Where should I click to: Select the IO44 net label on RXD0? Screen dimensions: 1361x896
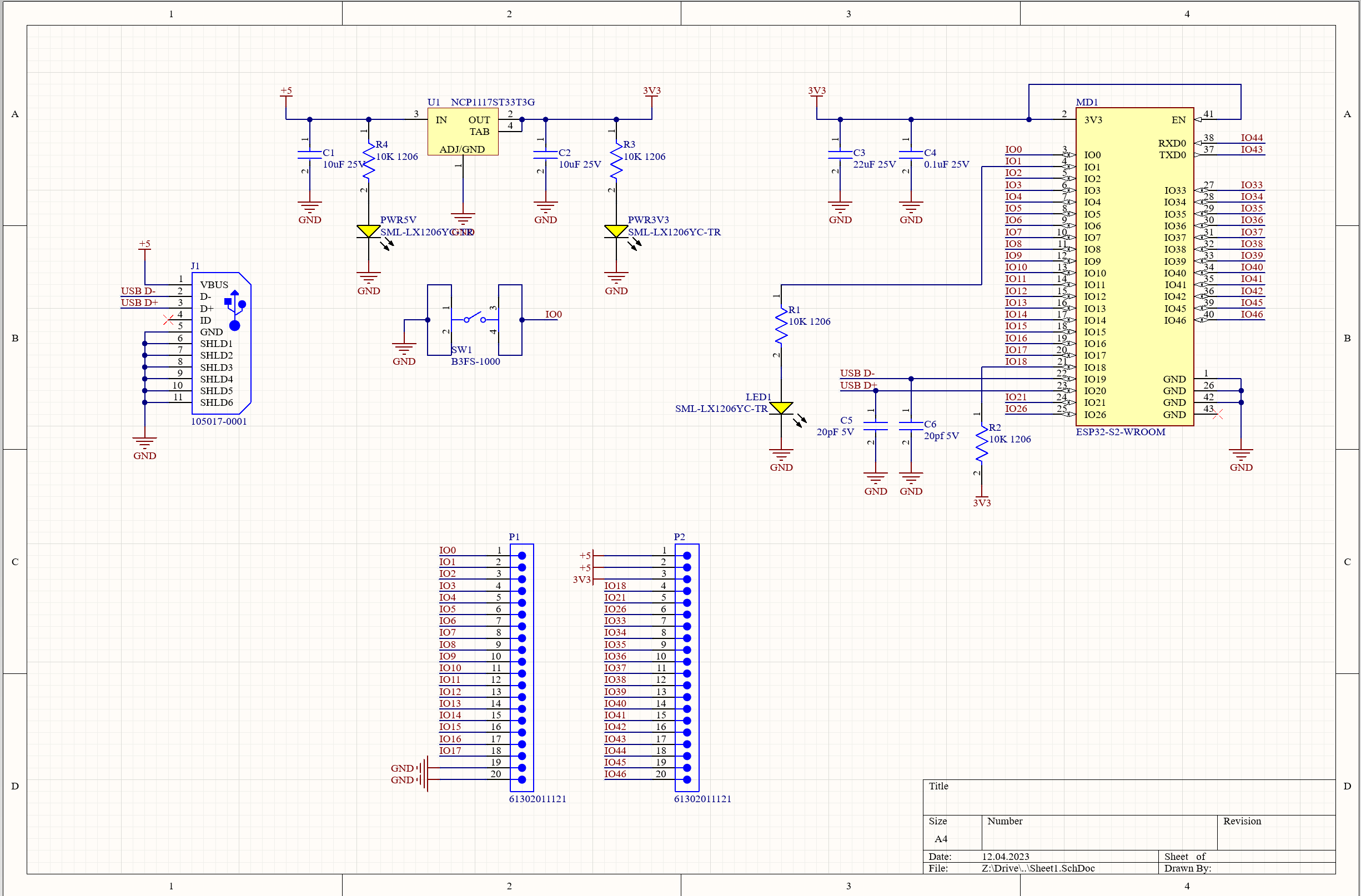pyautogui.click(x=1251, y=138)
